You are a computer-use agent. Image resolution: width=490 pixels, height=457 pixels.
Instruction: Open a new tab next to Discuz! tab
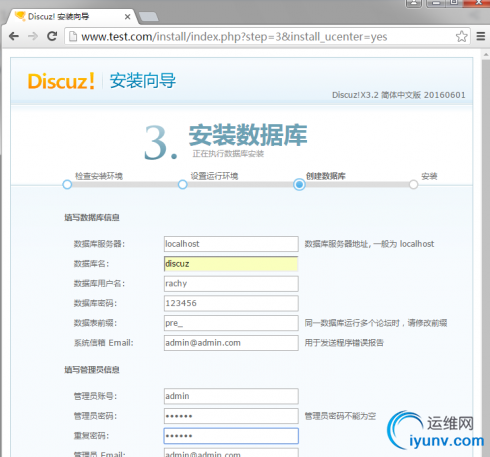[x=148, y=17]
